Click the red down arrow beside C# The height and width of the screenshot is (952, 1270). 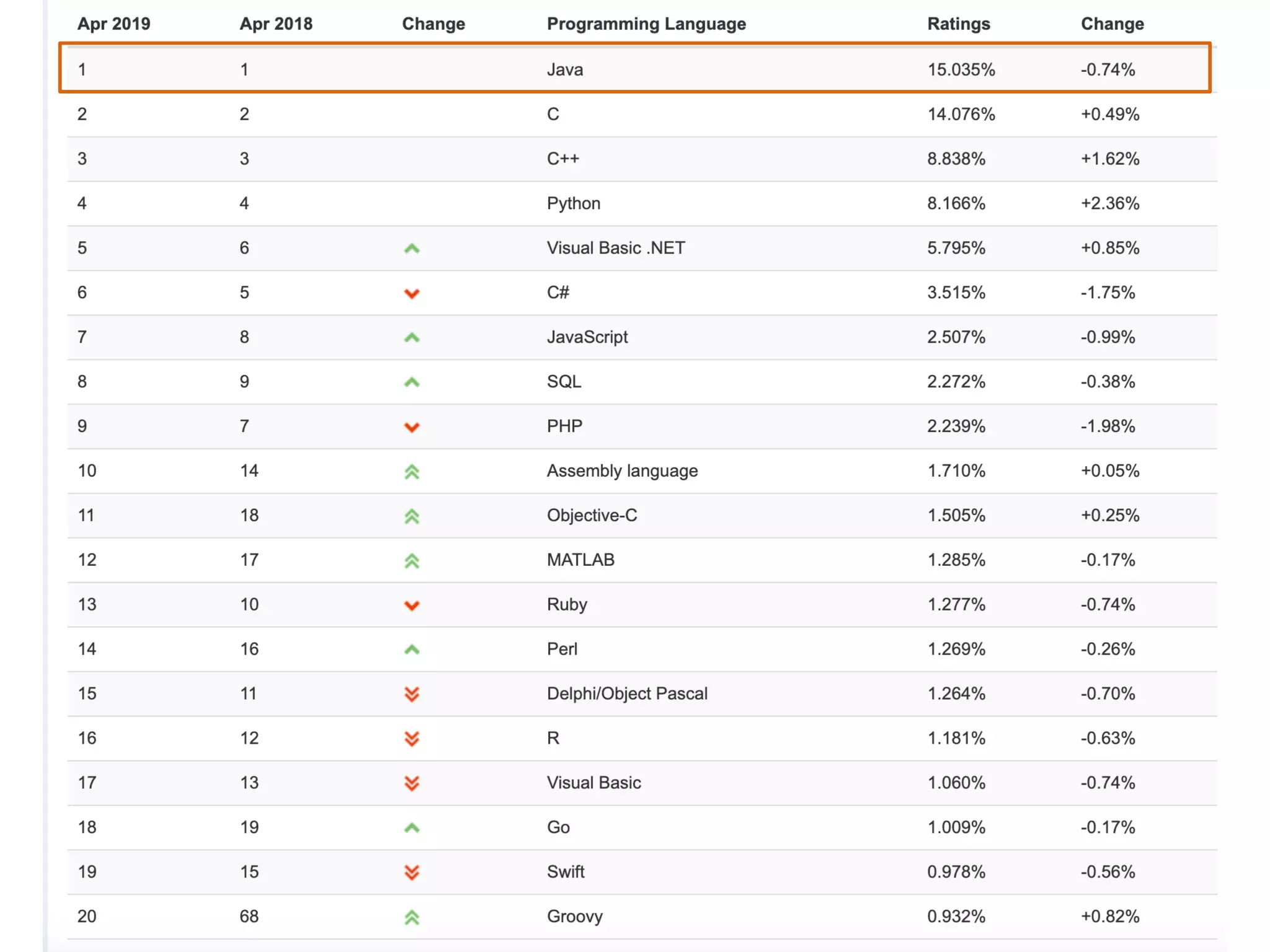click(x=412, y=293)
